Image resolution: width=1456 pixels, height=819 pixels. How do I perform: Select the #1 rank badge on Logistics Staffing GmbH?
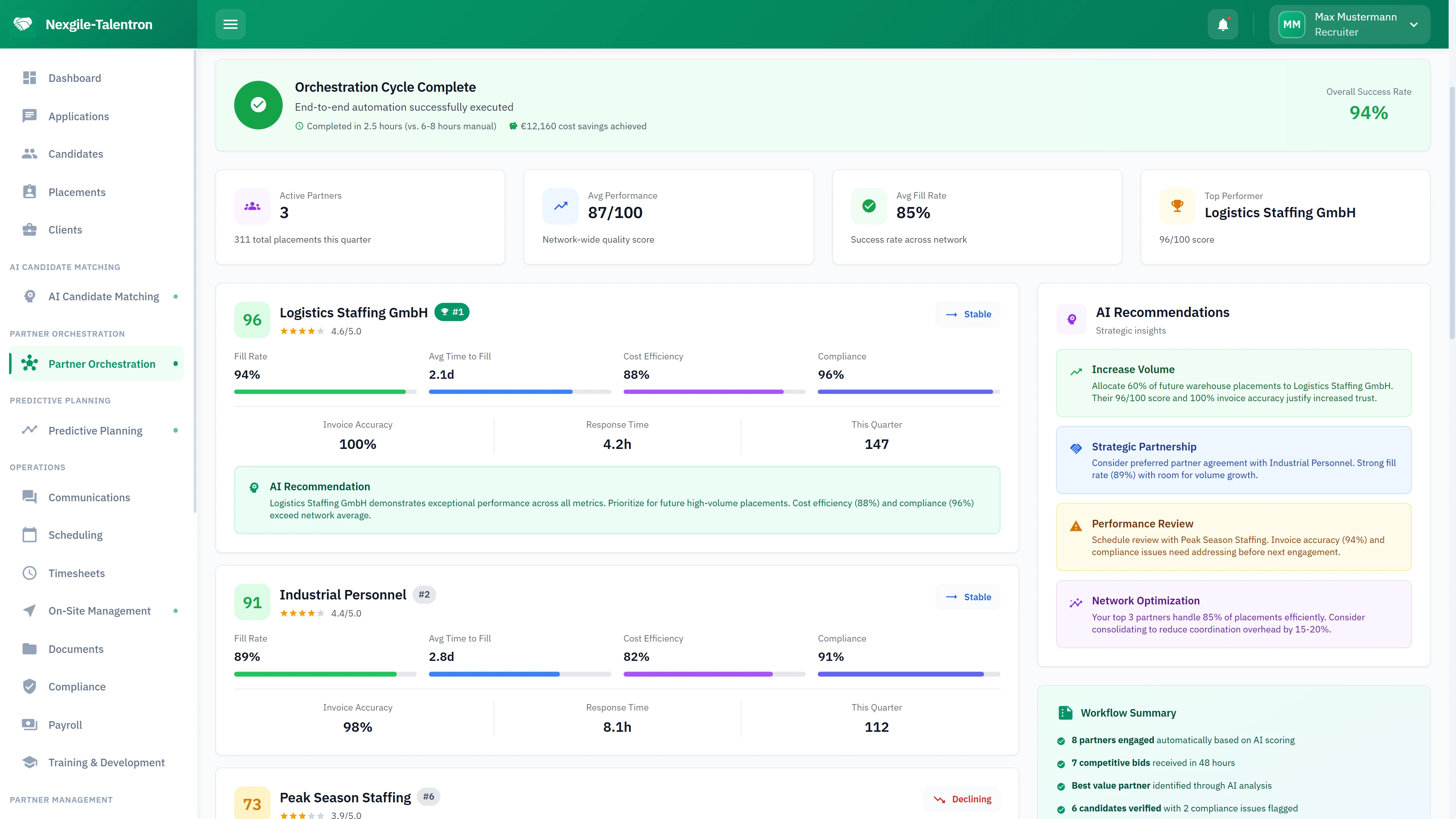click(x=452, y=311)
